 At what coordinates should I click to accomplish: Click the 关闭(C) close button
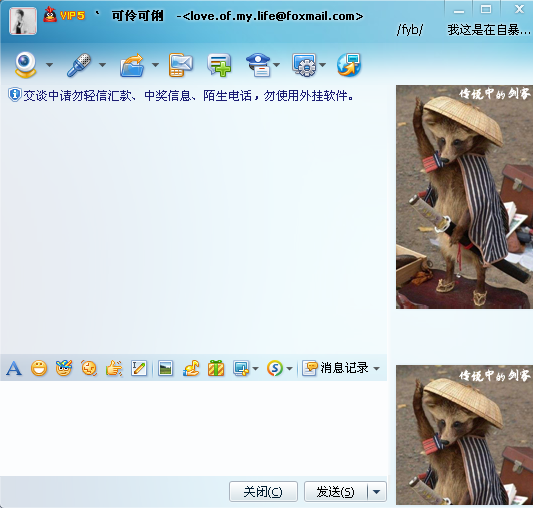coord(263,492)
